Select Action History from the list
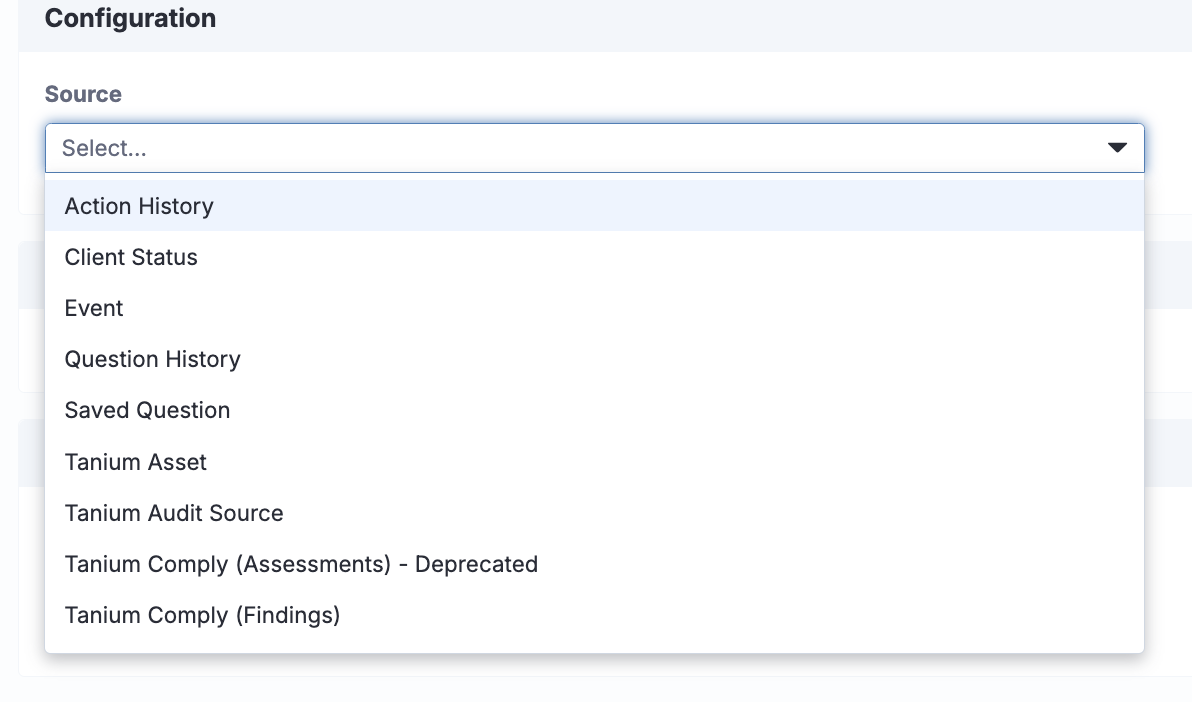The height and width of the screenshot is (702, 1192). 139,206
